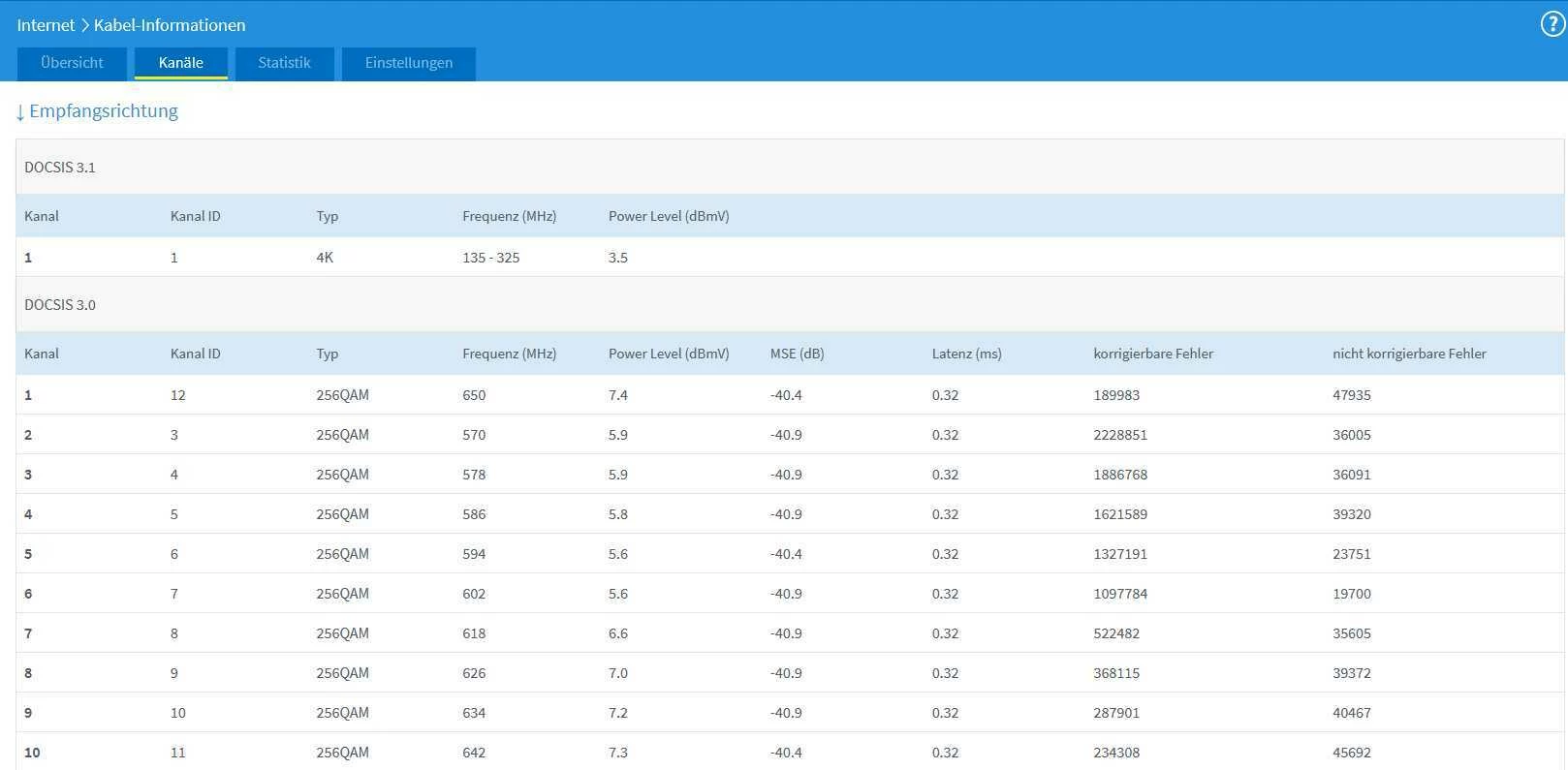Click the korrigierbare Fehler column header
Screen dimensions: 1568x770
pyautogui.click(x=1153, y=354)
